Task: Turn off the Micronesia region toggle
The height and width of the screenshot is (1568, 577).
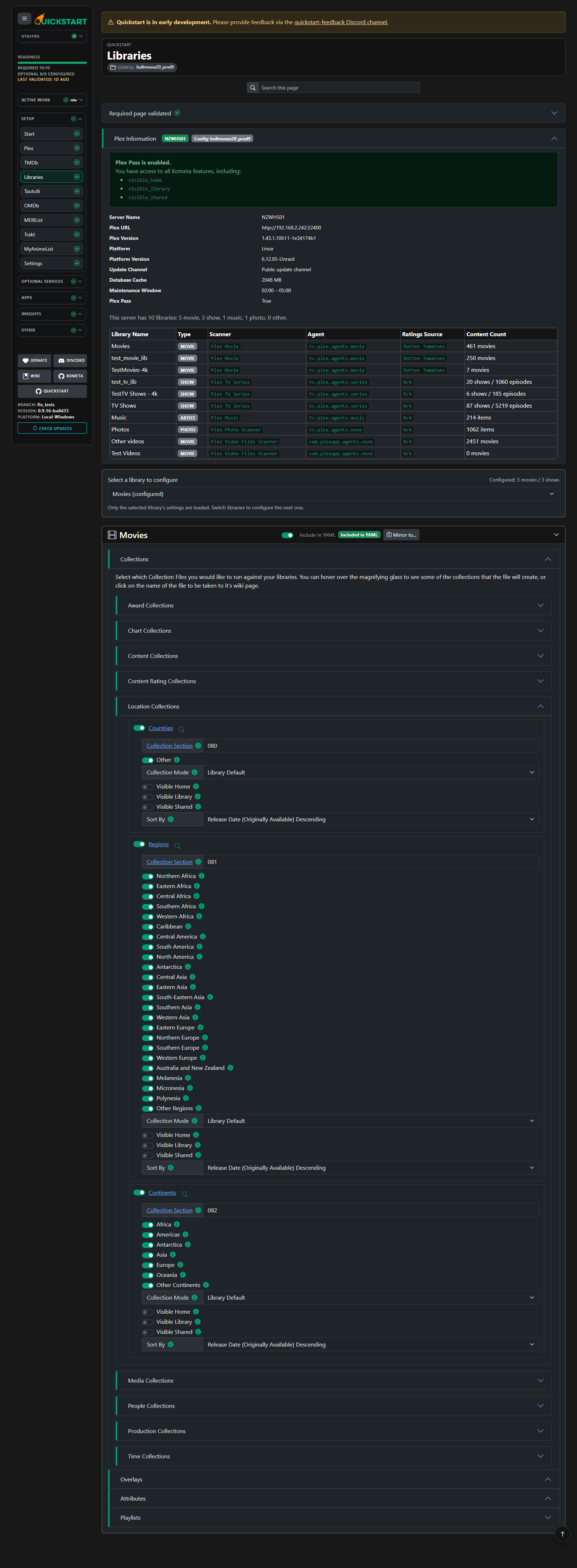Action: [148, 1088]
